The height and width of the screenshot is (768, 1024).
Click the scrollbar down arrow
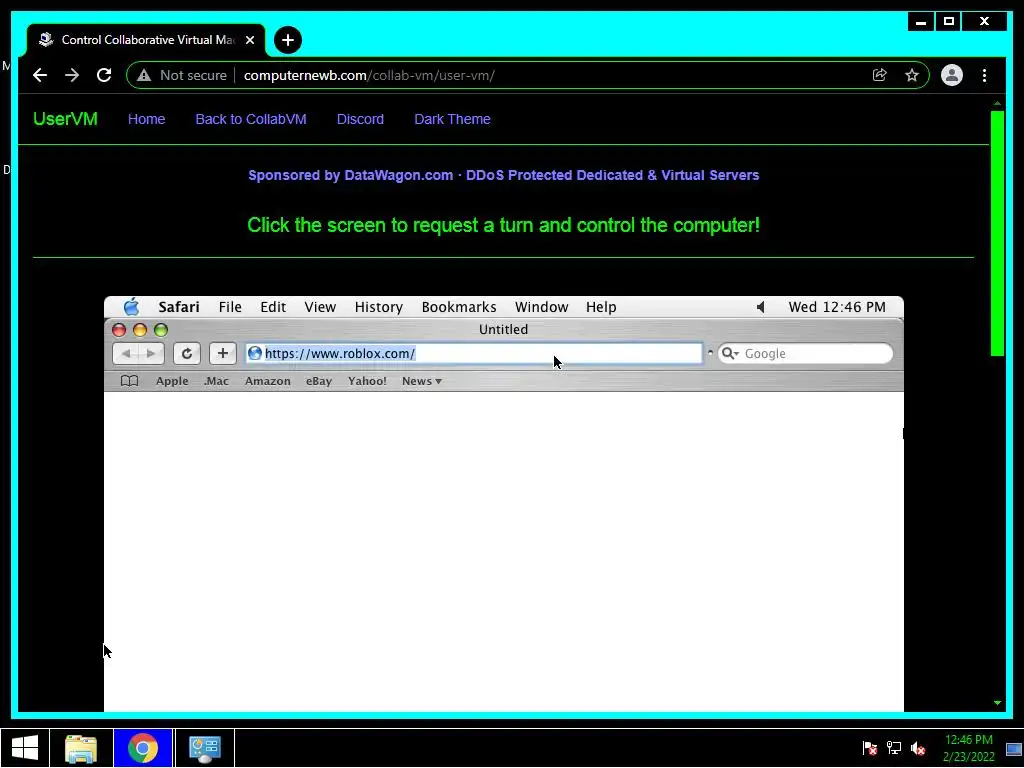(x=997, y=703)
